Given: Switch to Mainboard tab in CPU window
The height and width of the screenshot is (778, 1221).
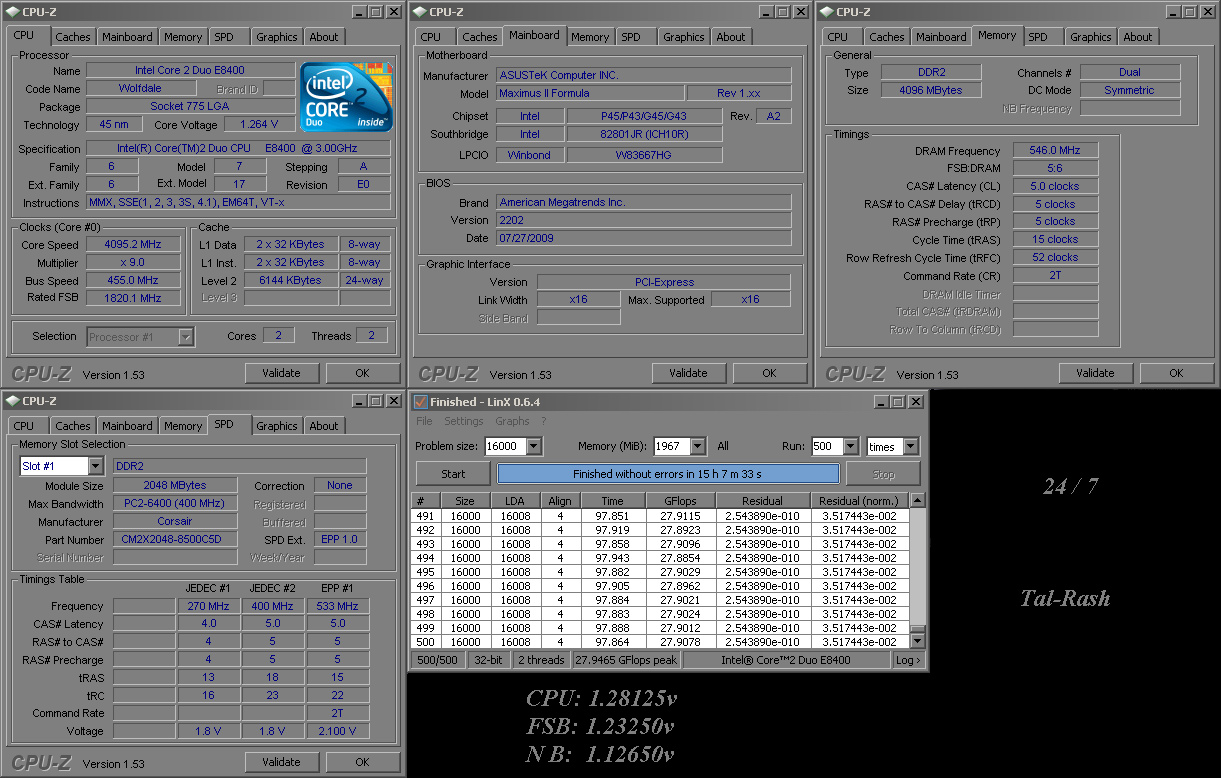Looking at the screenshot, I should [x=127, y=37].
